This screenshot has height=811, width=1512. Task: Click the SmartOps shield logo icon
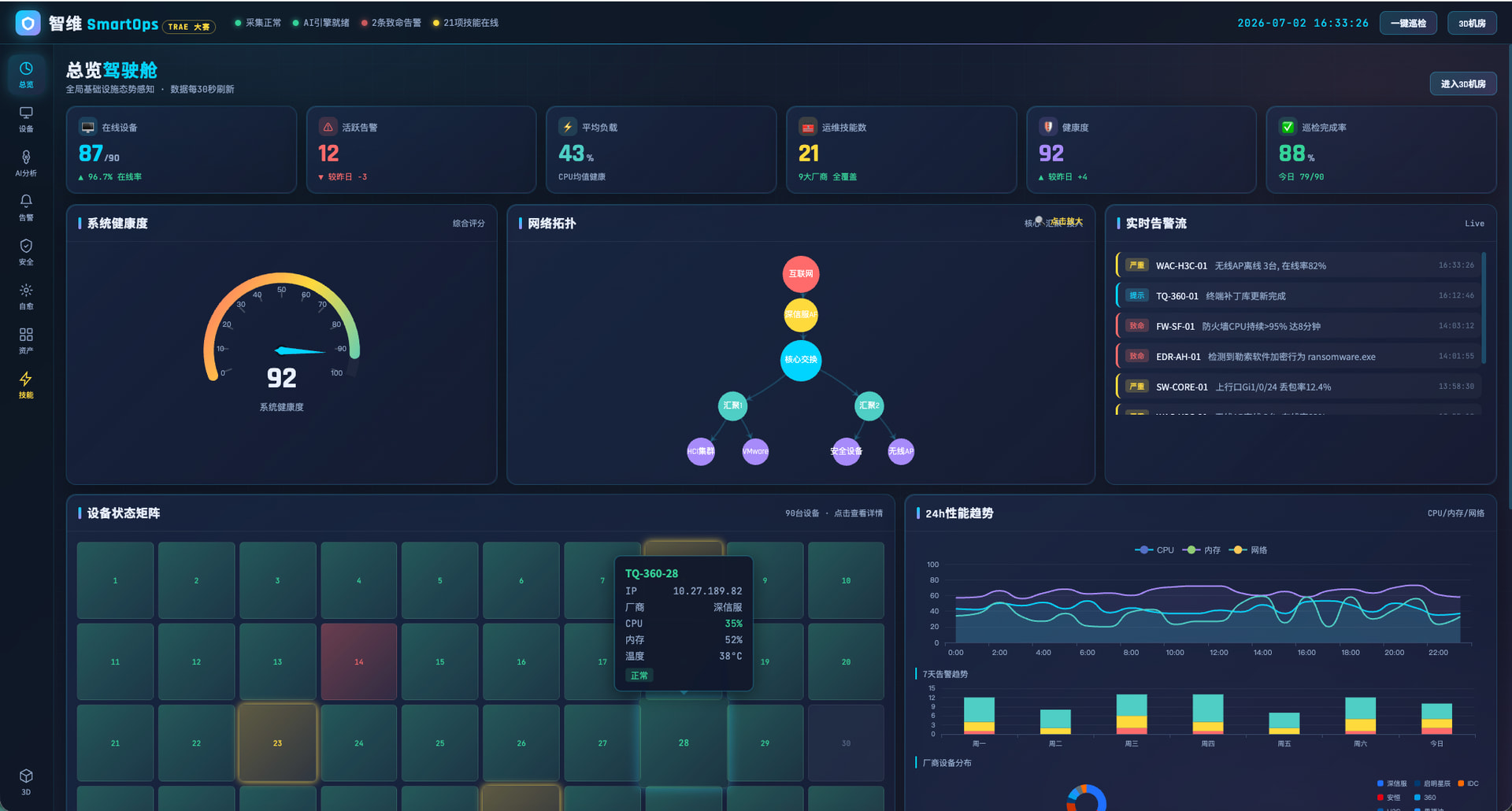(28, 23)
